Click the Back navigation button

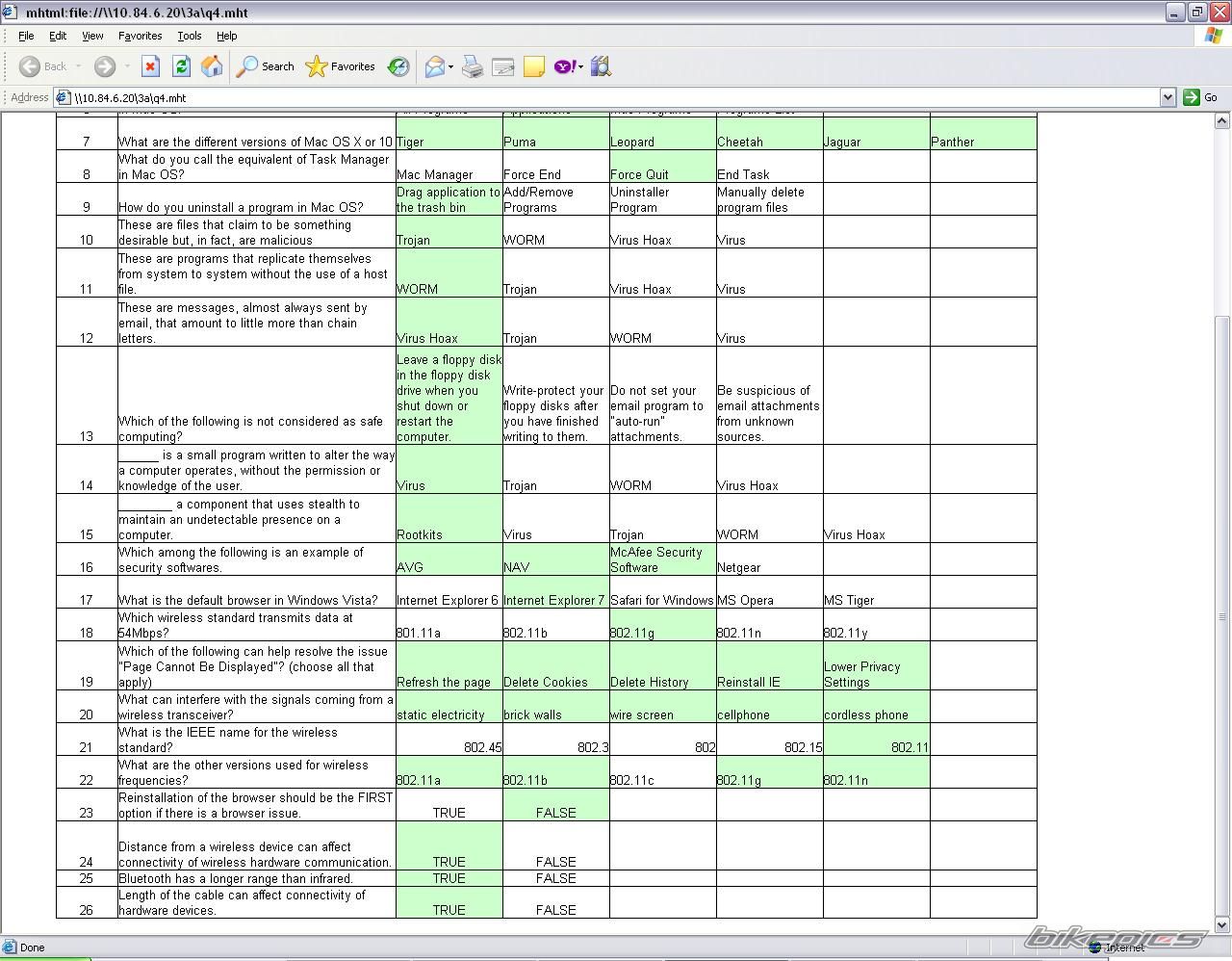coord(43,66)
